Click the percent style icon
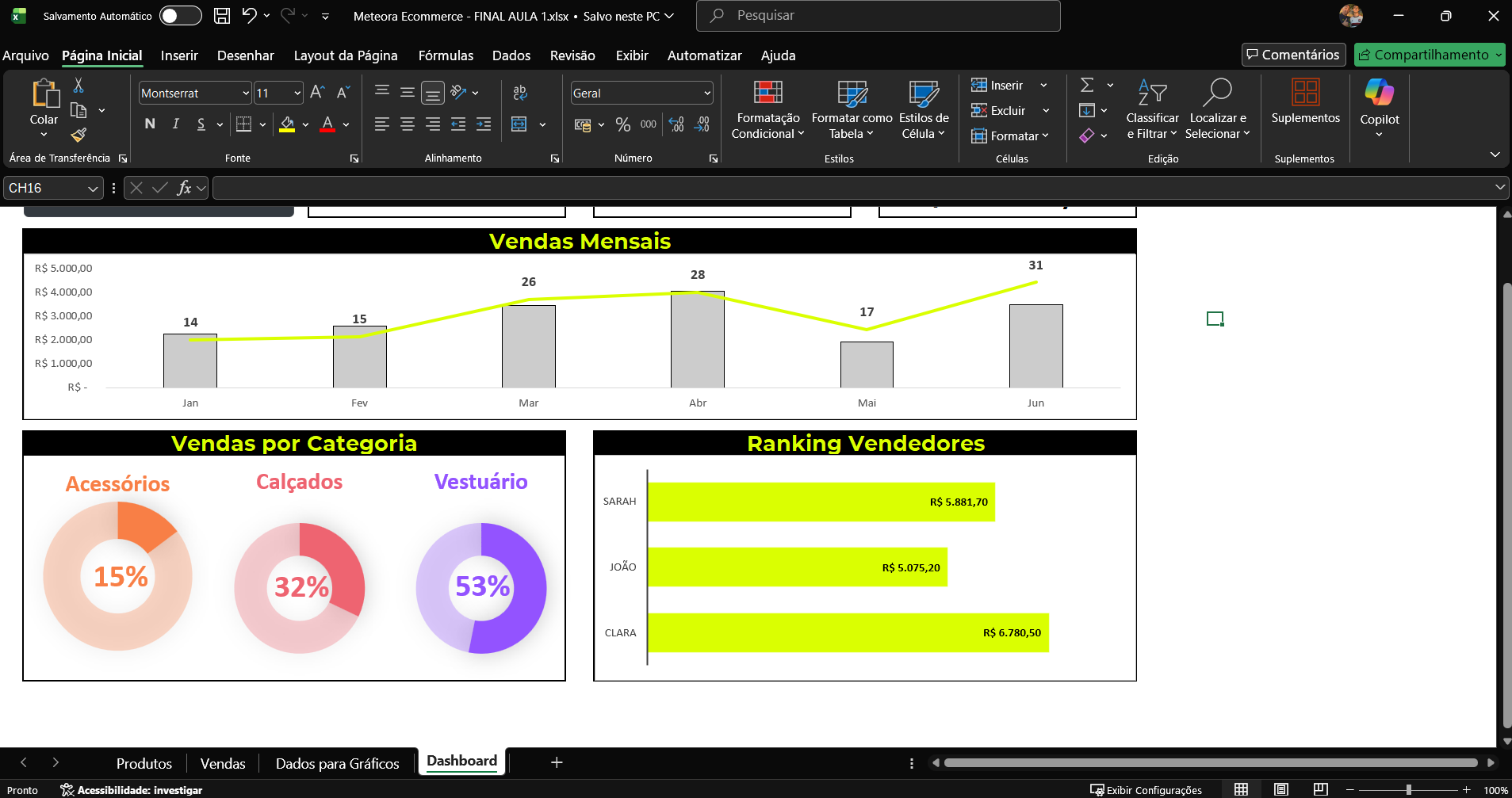Screen dimensions: 1512x798 pos(623,124)
